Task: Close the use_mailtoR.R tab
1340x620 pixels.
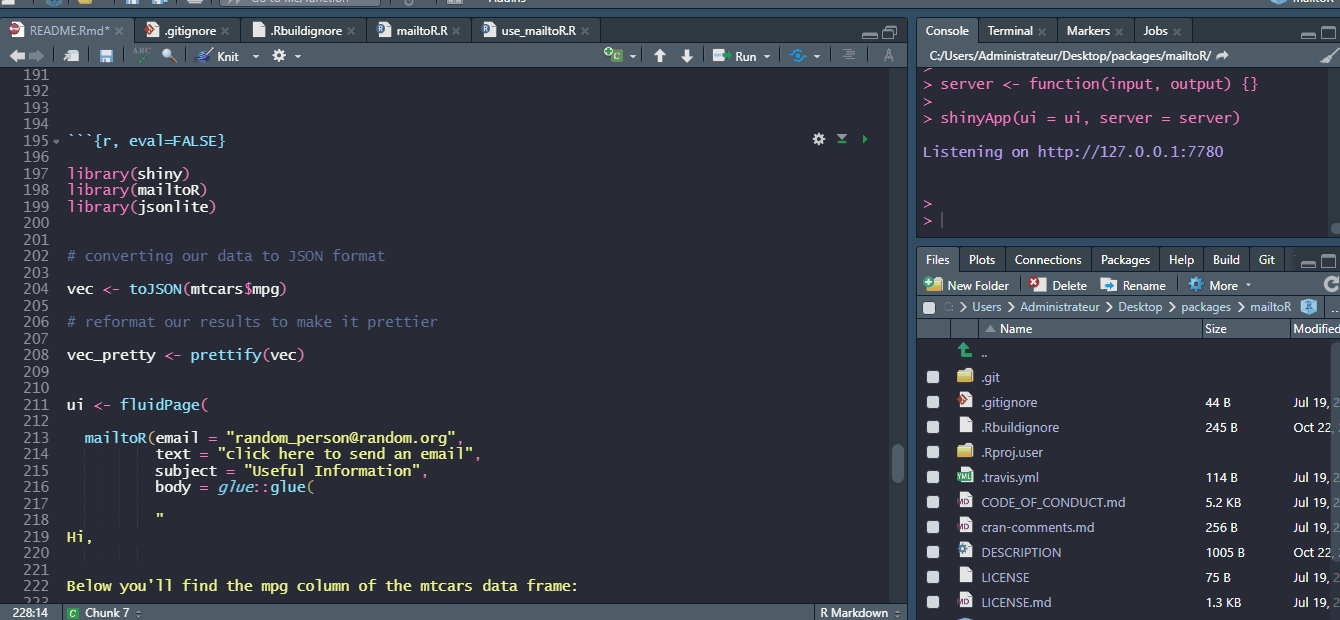Action: 586,31
